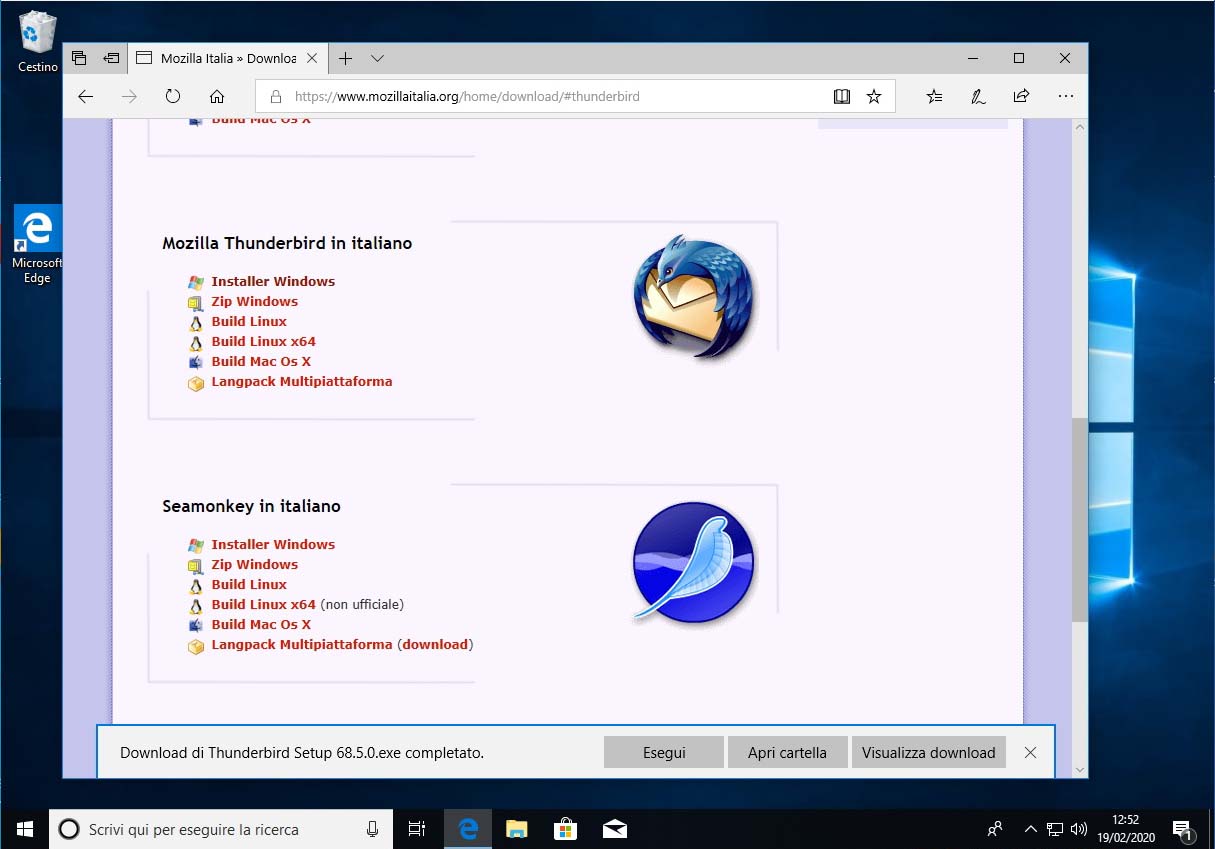The image size is (1215, 849).
Task: Open the People icon in system tray
Action: click(995, 829)
